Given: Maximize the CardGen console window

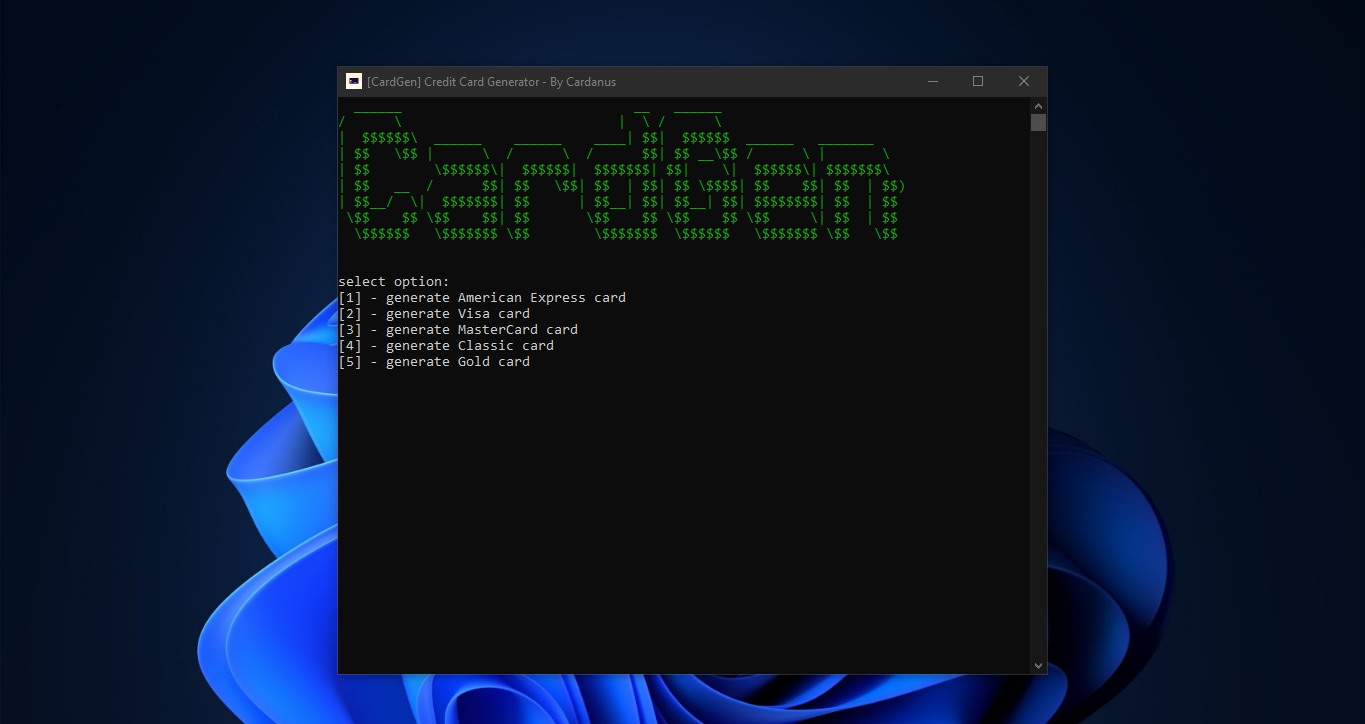Looking at the screenshot, I should click(978, 81).
